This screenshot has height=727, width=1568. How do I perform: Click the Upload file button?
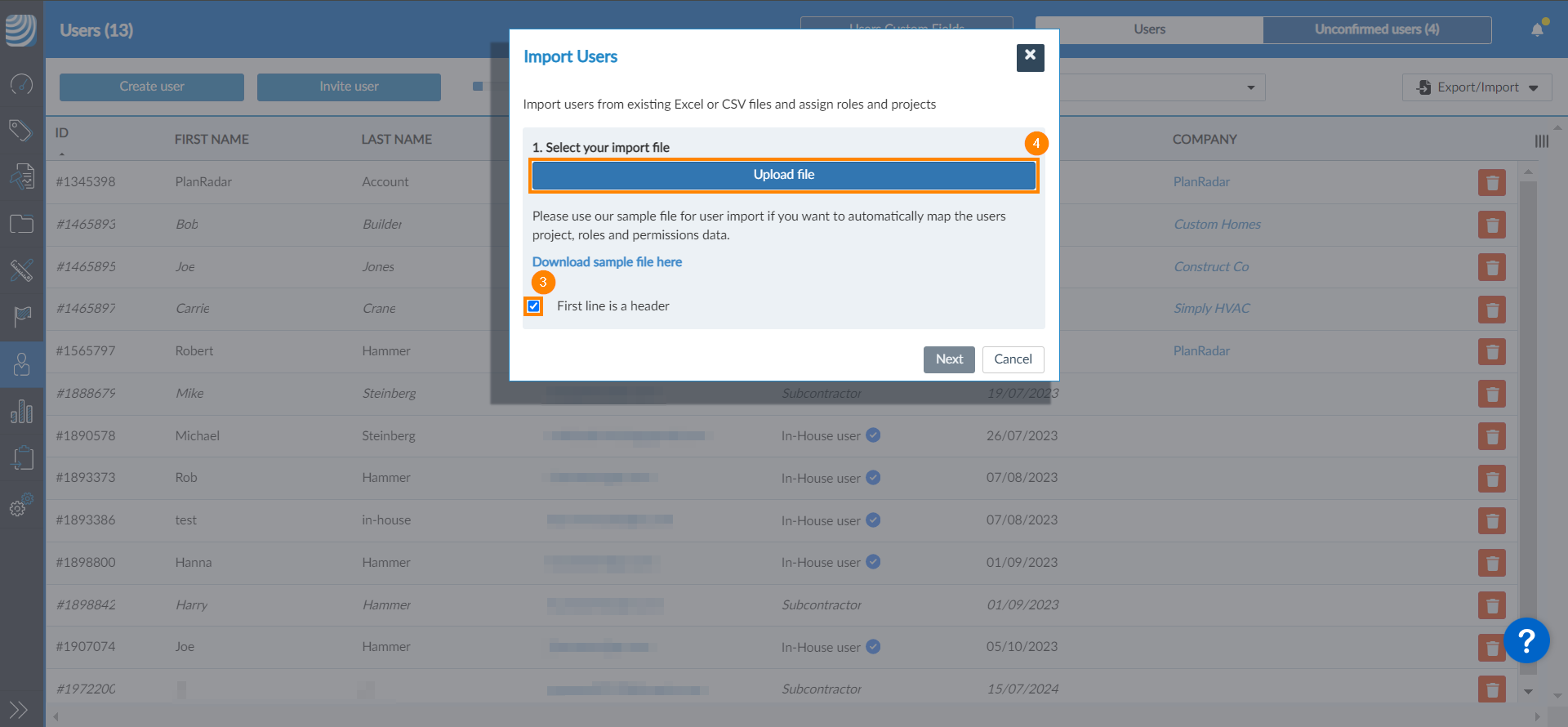tap(783, 175)
